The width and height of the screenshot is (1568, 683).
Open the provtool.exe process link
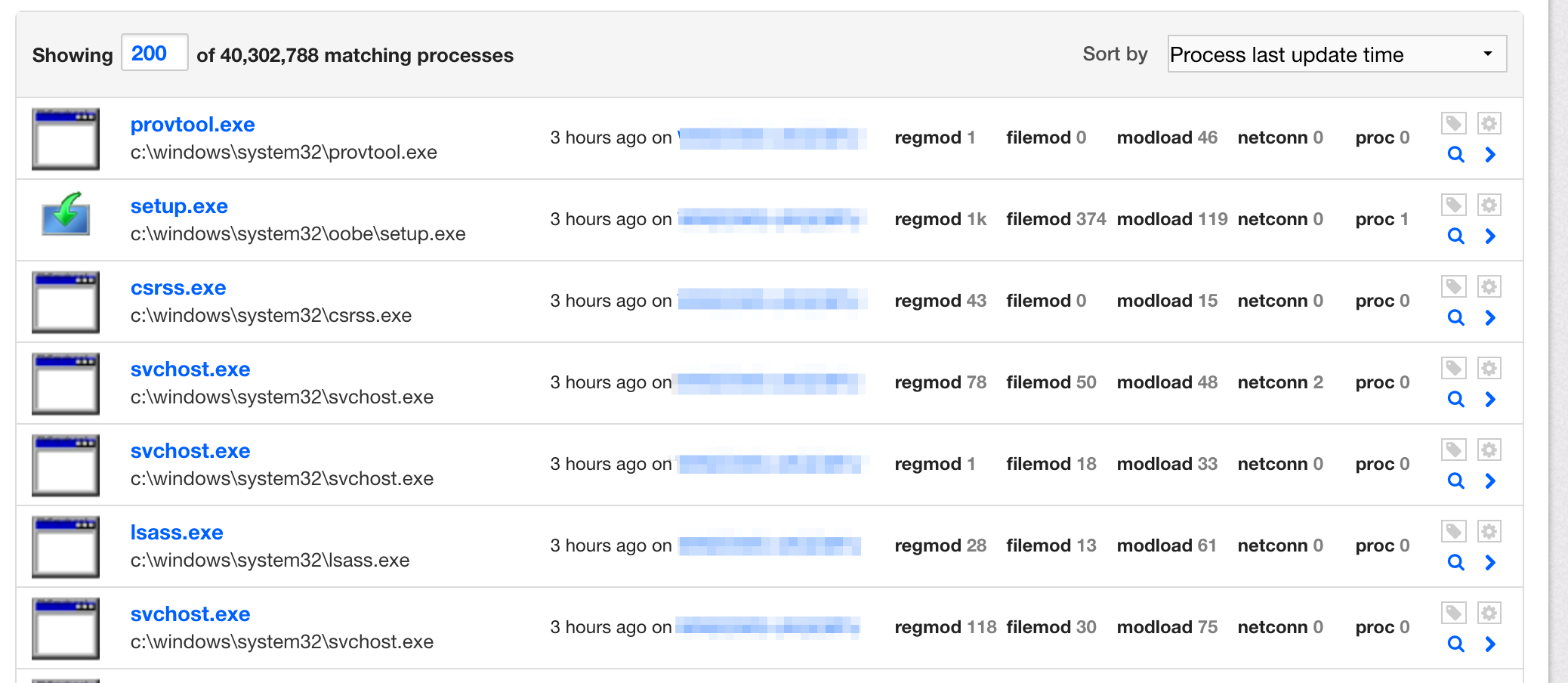click(193, 125)
